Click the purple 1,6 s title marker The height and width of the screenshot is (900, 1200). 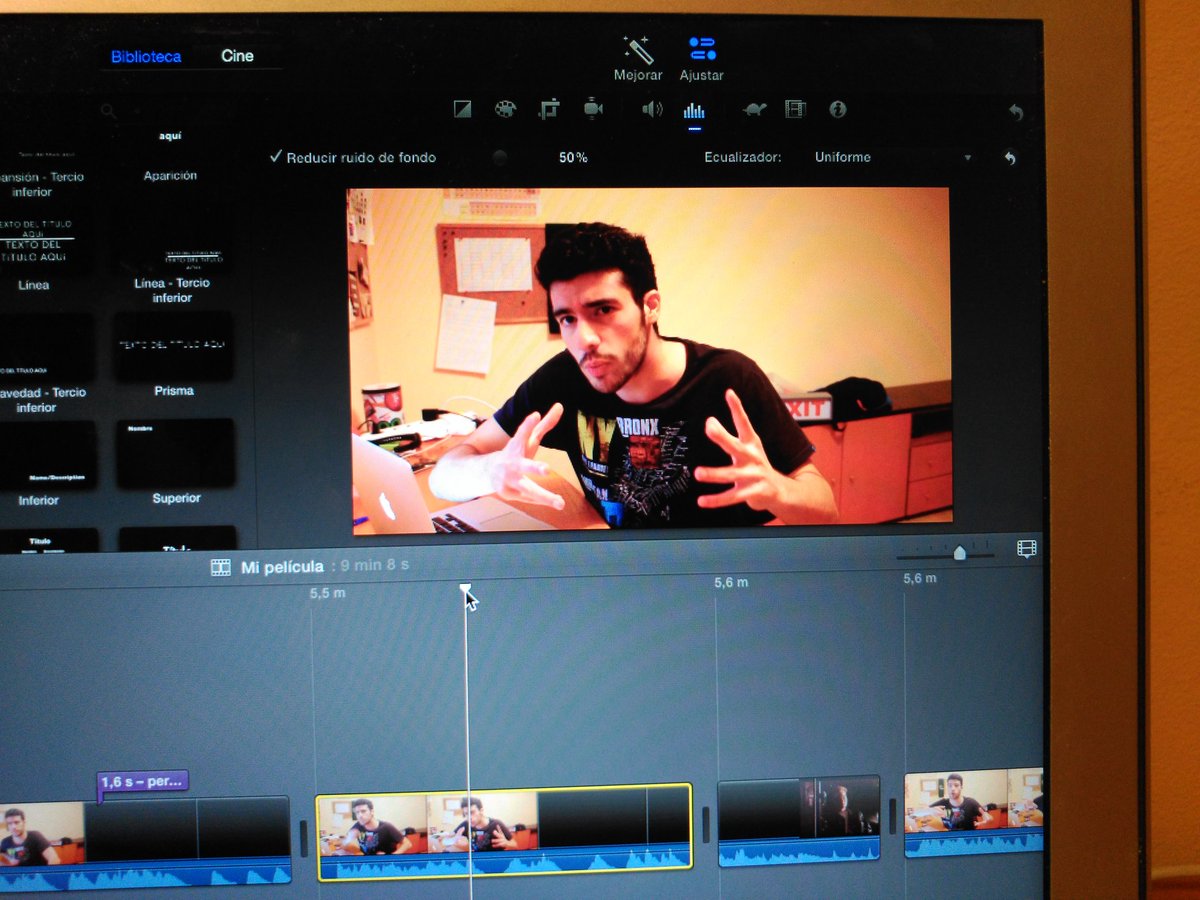tap(142, 781)
